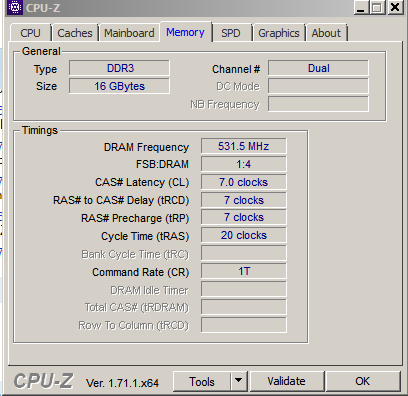Click the tRP 7 clocks value
This screenshot has height=396, width=408.
pos(244,217)
